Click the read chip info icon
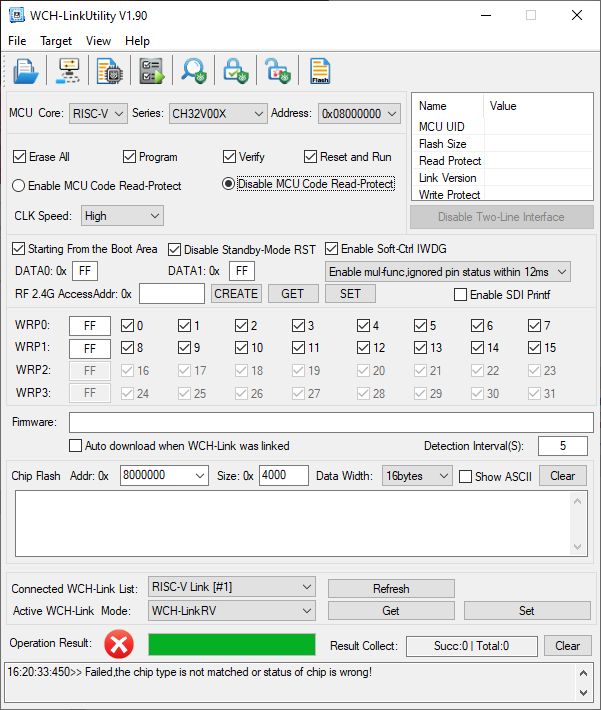 109,71
